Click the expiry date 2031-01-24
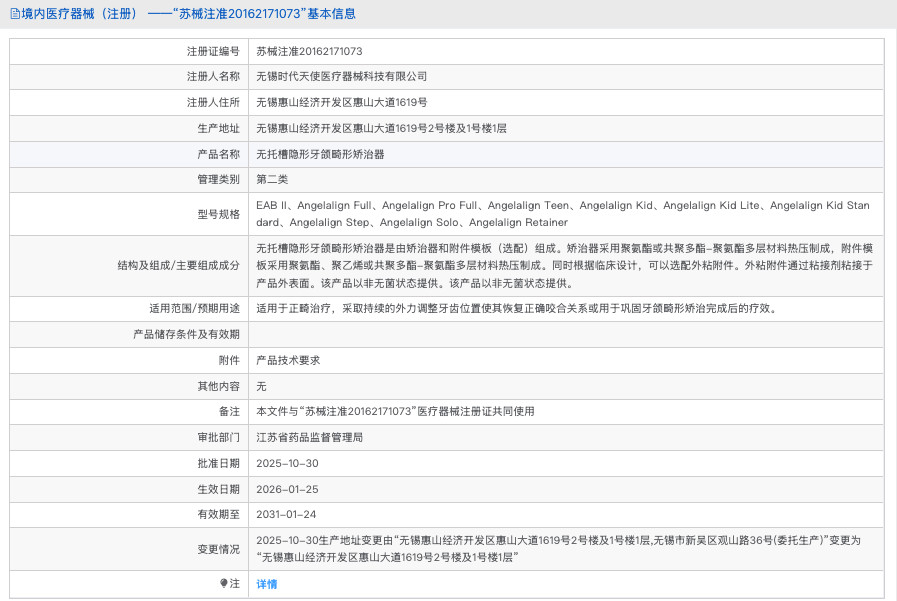 pos(287,514)
